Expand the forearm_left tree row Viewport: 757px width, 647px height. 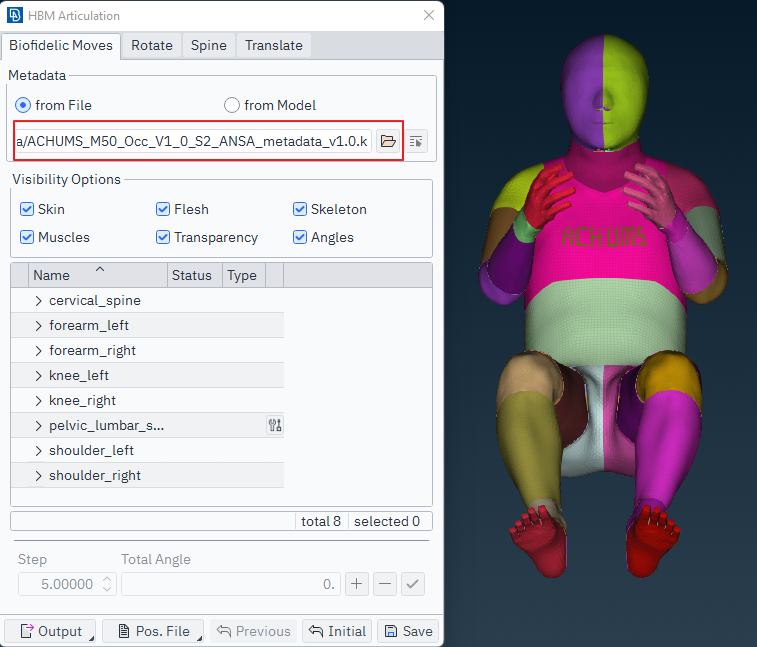tap(39, 326)
